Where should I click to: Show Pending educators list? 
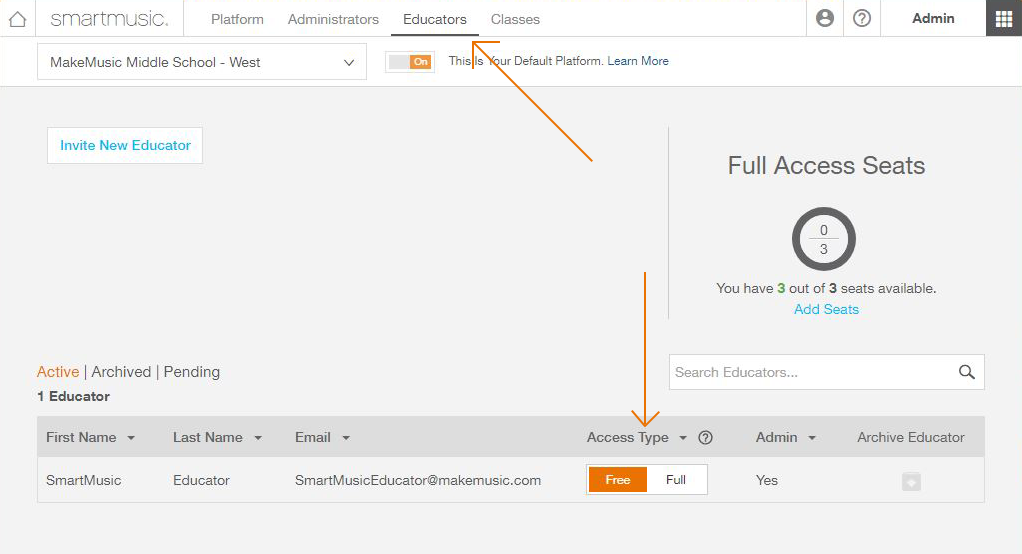(192, 372)
